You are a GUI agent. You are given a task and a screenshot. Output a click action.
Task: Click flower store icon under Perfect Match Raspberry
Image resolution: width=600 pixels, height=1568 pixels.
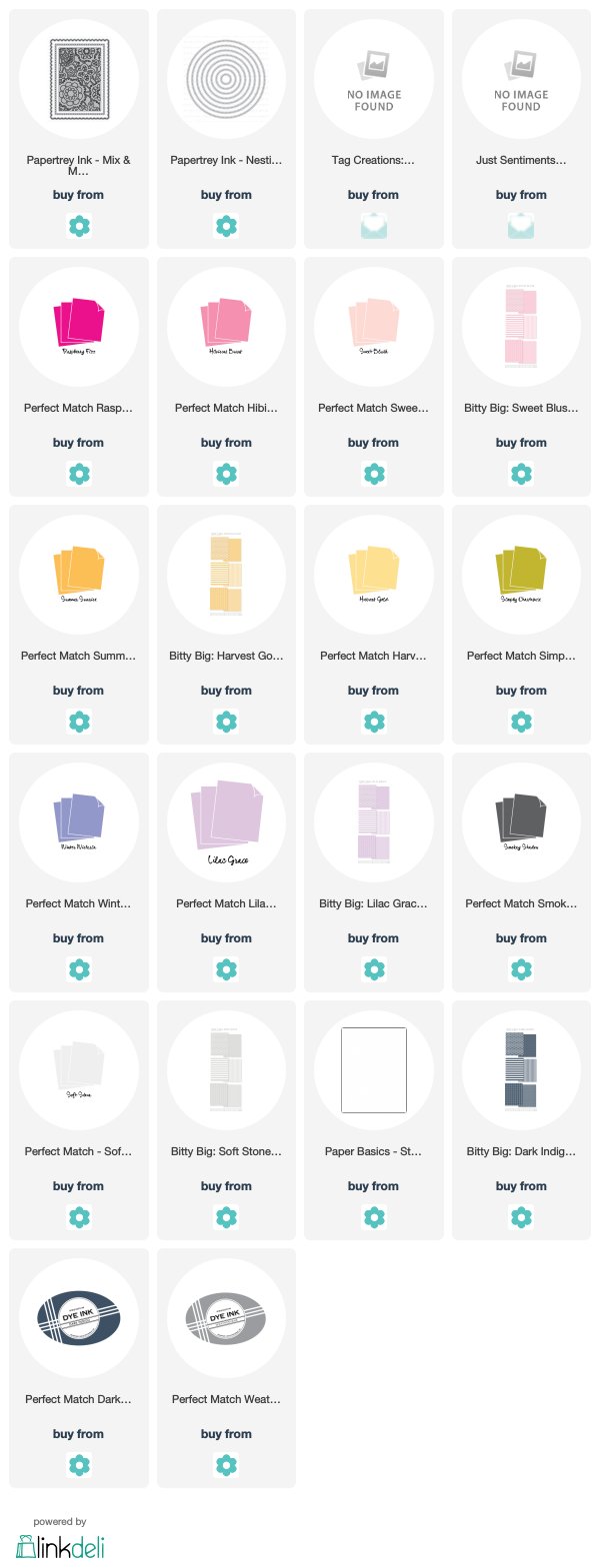(79, 474)
